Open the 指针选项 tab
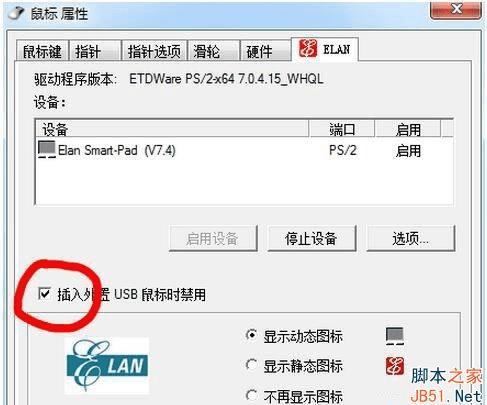This screenshot has height=405, width=487. click(154, 51)
